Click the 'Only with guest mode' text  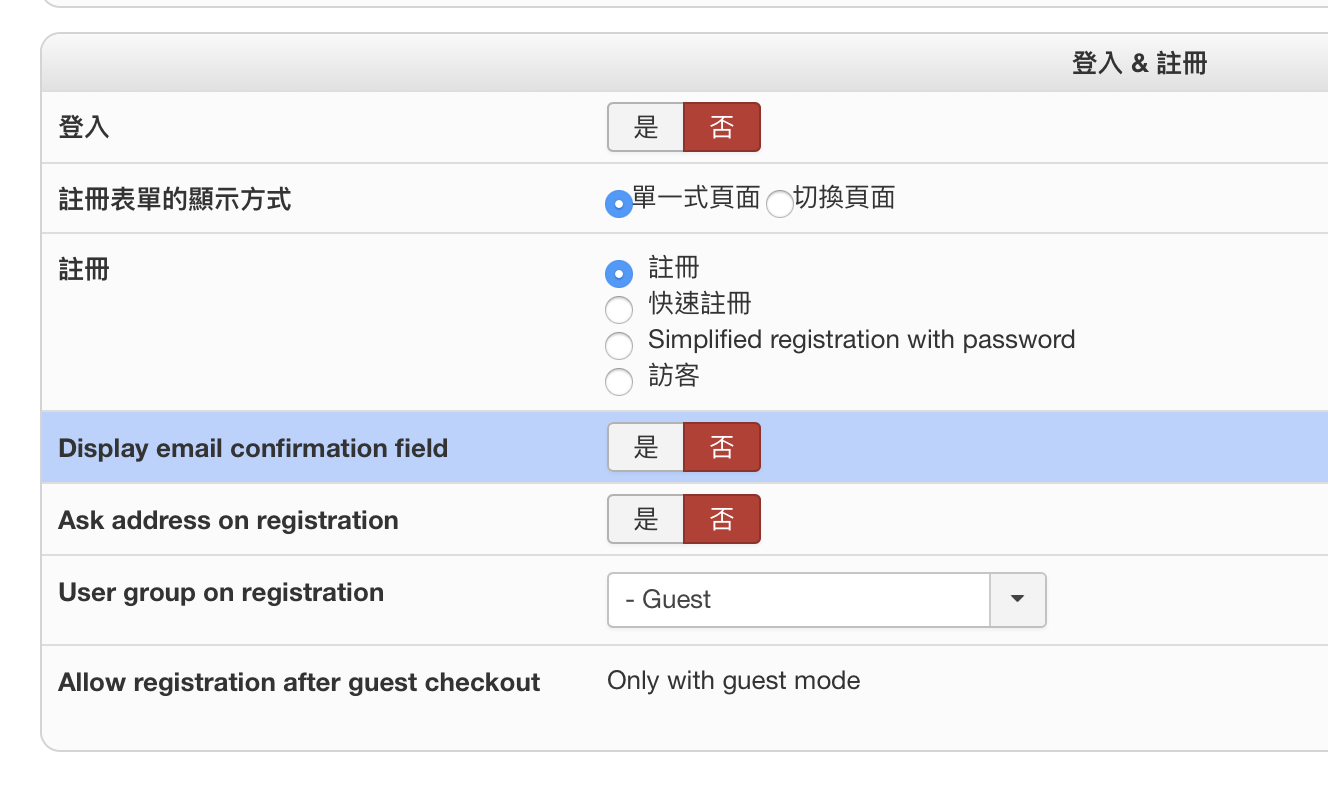(733, 681)
